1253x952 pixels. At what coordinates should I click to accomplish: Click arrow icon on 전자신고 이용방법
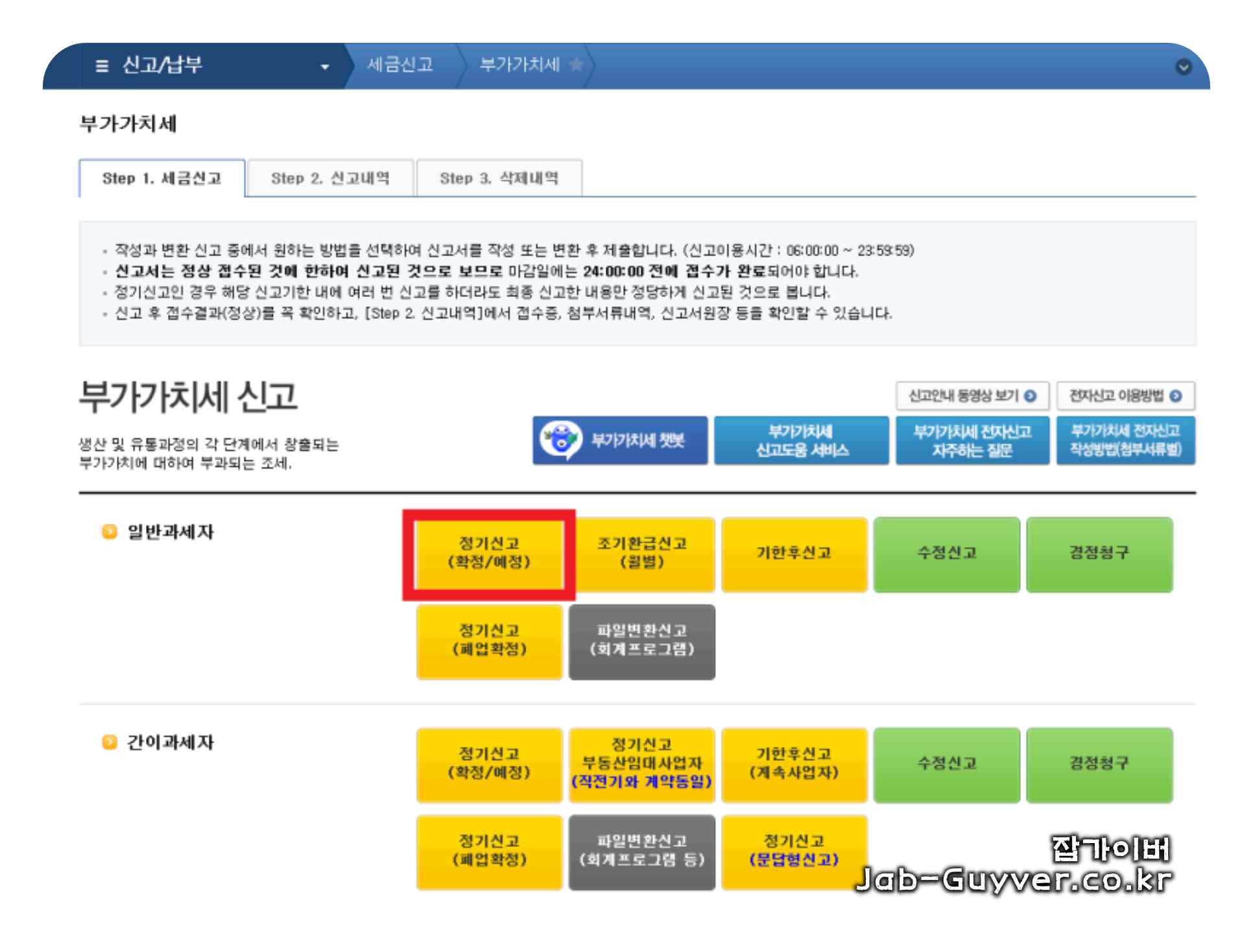(1175, 396)
